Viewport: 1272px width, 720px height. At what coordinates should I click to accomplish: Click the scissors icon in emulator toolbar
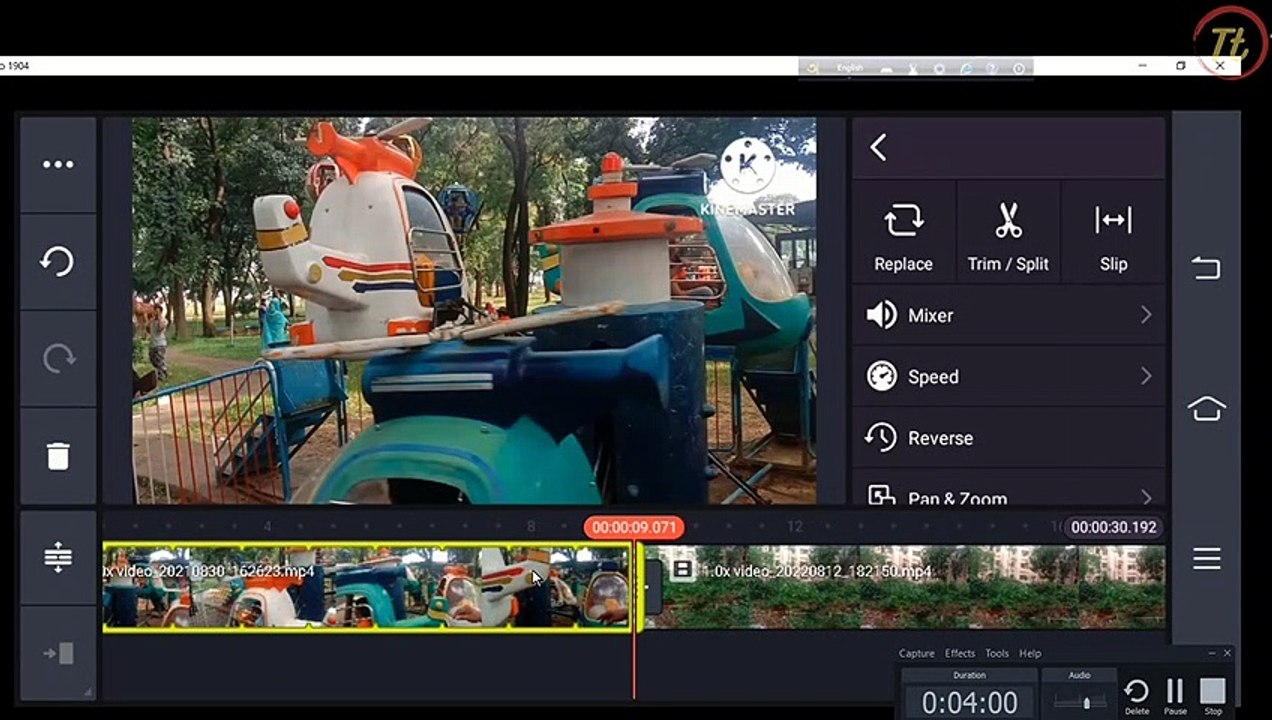tap(912, 68)
